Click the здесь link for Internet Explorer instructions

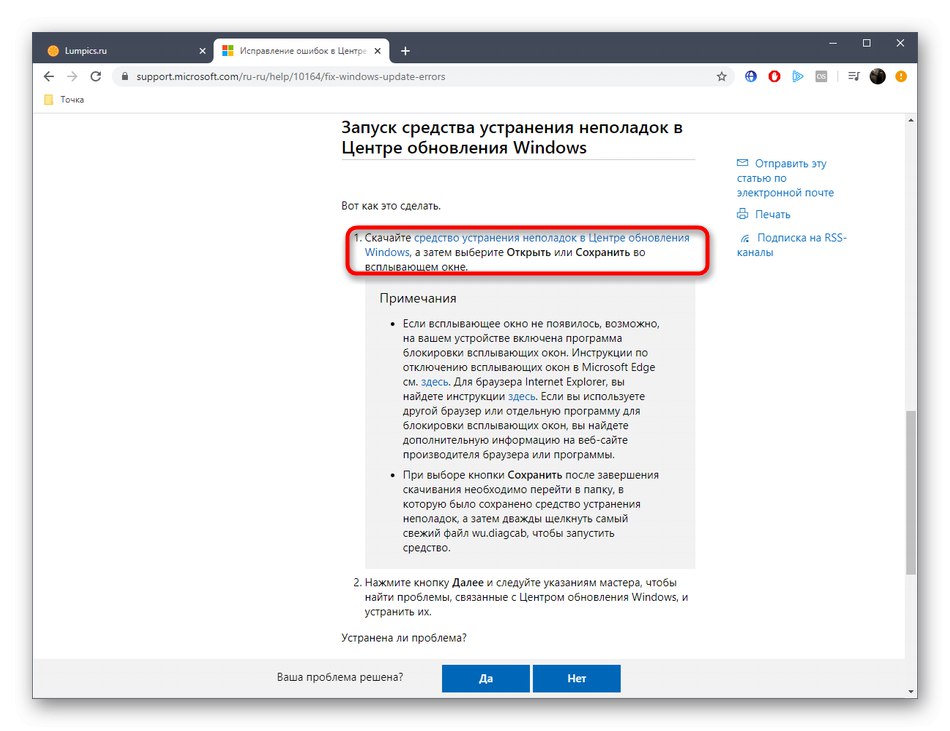coord(521,396)
